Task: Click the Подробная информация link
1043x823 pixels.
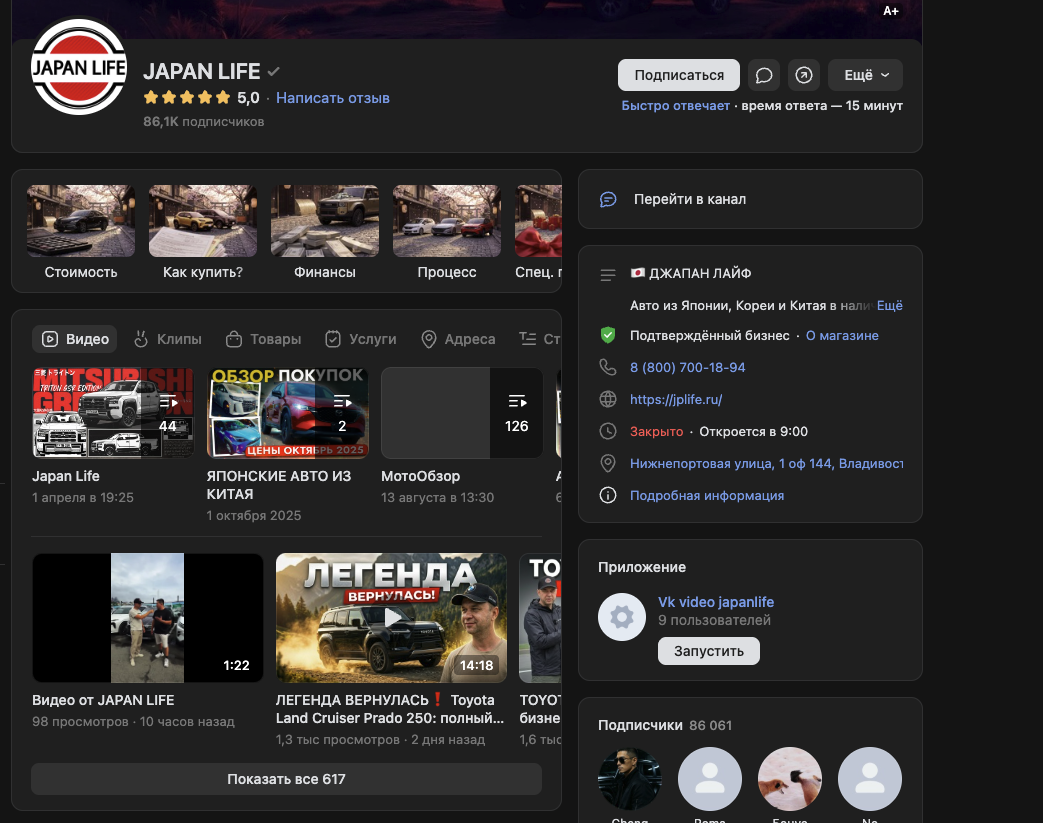Action: pos(707,496)
